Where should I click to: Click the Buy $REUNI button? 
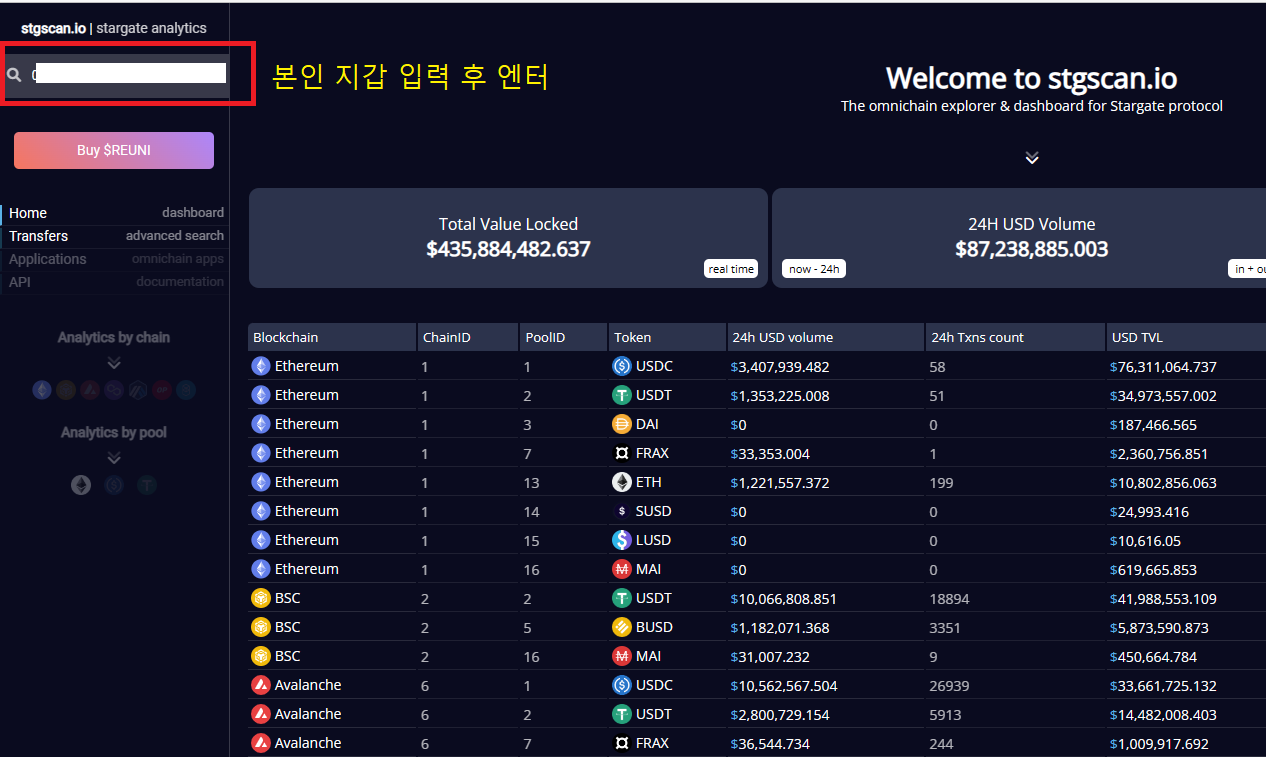pos(114,150)
